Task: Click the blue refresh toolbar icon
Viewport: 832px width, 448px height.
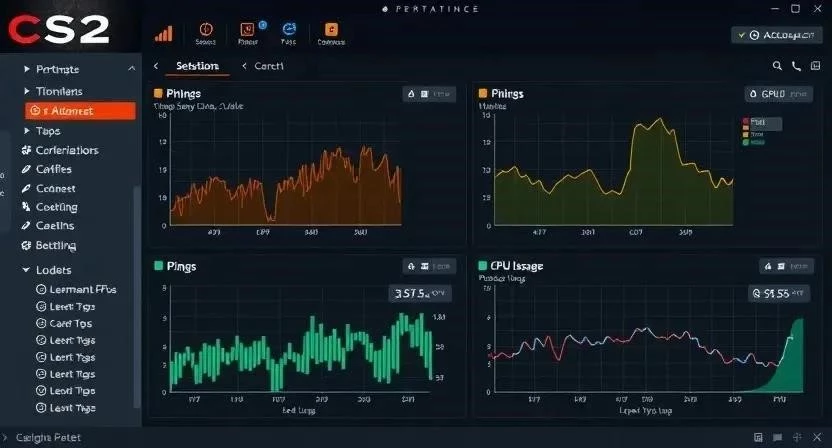Action: pyautogui.click(x=289, y=30)
